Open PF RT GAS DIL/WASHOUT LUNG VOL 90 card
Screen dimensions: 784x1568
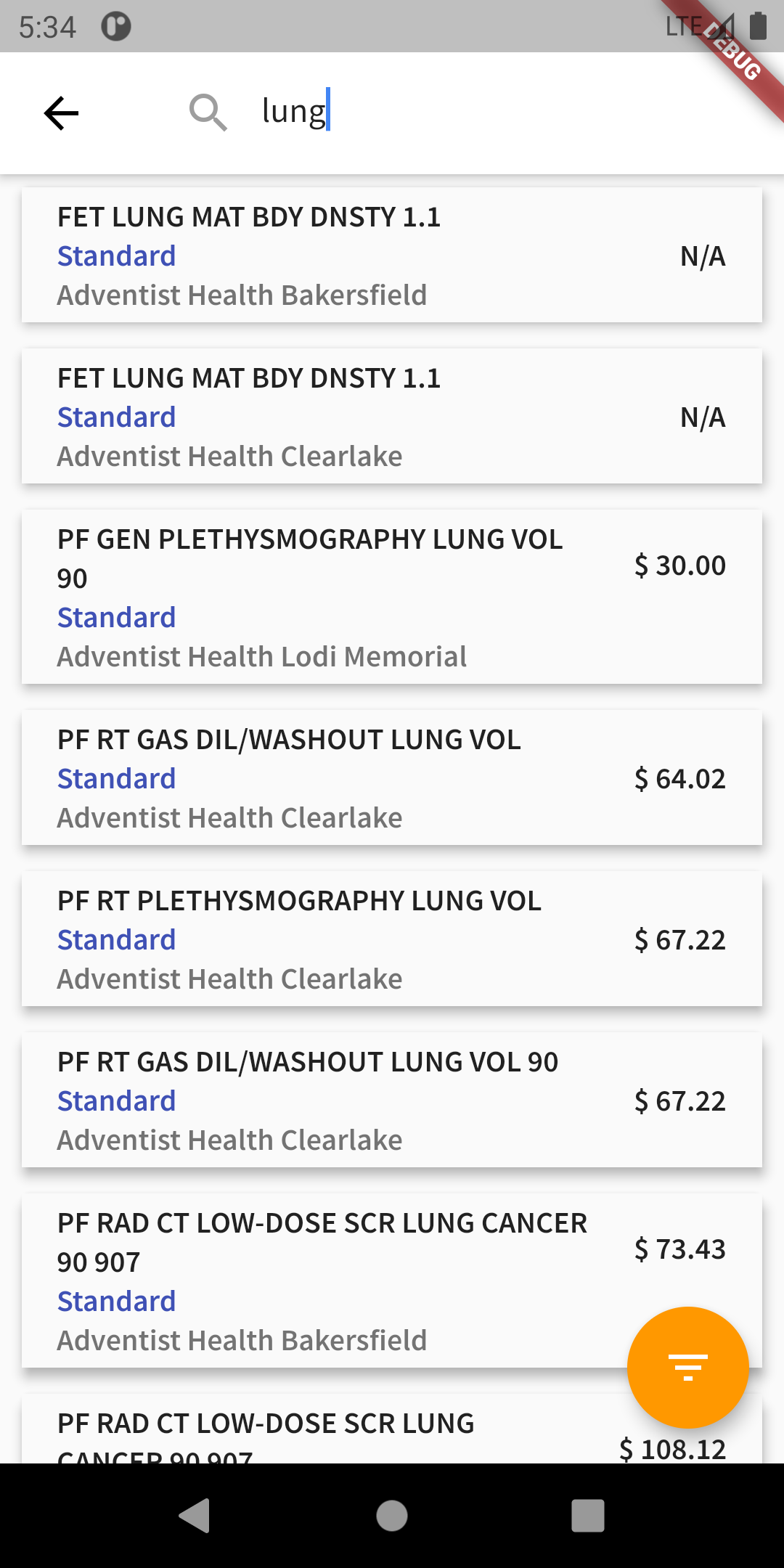pyautogui.click(x=392, y=1101)
